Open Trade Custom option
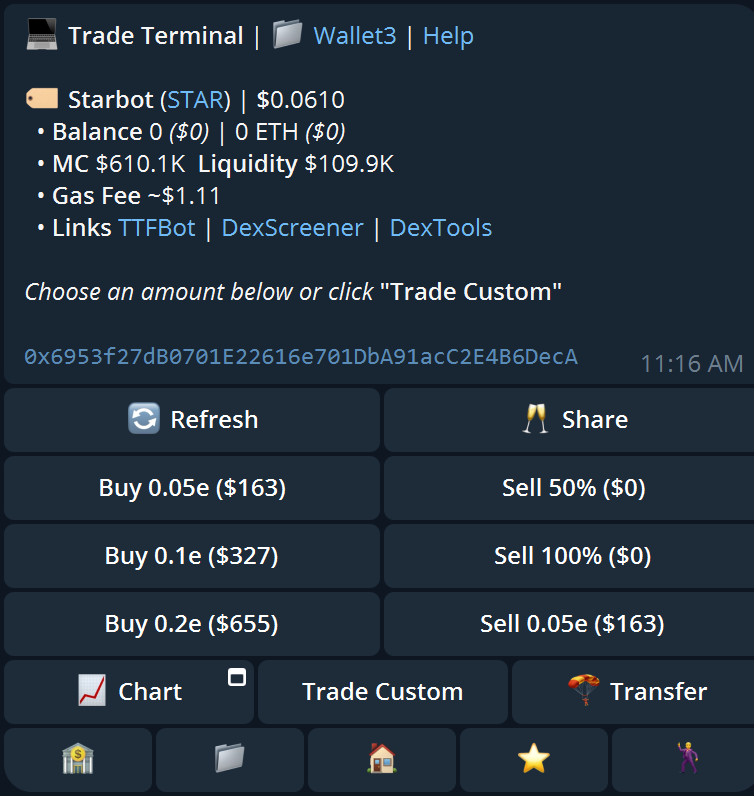Image resolution: width=754 pixels, height=796 pixels. pos(383,692)
